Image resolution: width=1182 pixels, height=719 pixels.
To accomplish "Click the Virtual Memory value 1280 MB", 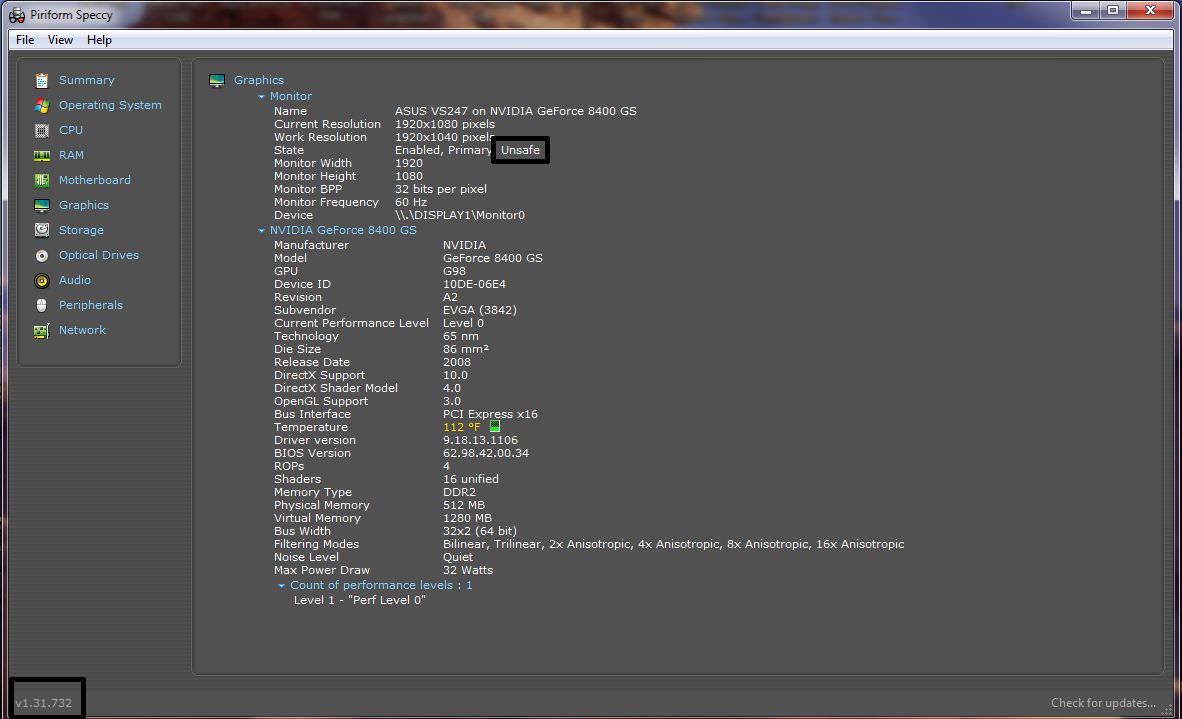I will (467, 518).
